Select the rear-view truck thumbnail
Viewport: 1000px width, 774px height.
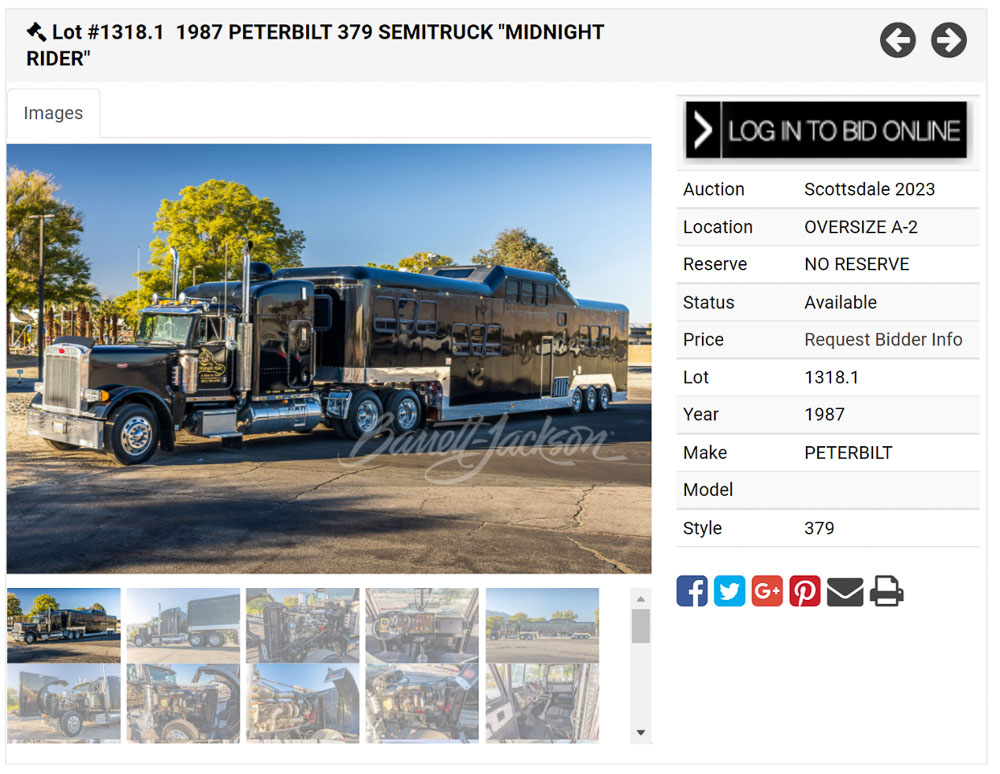(x=184, y=625)
